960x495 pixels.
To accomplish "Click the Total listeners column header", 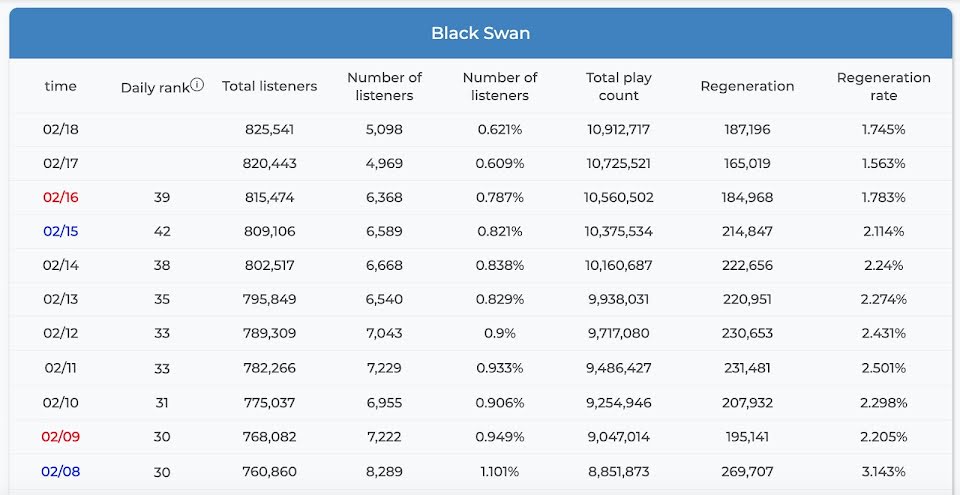I will [269, 86].
